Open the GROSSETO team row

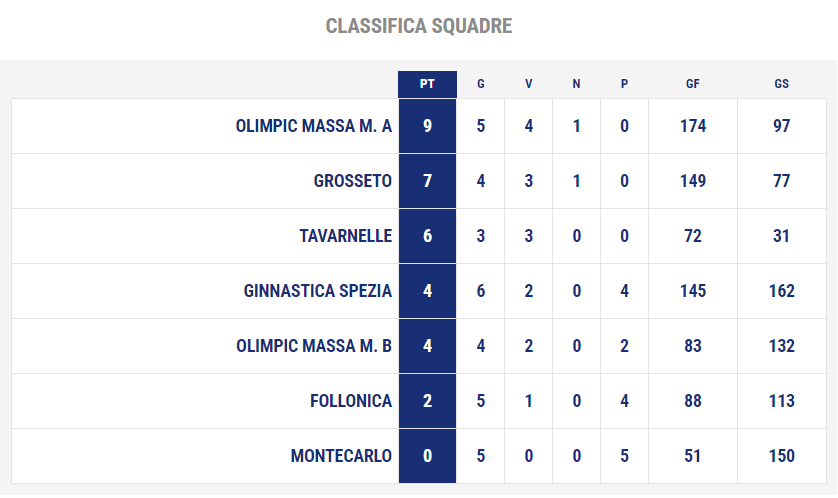[x=419, y=181]
